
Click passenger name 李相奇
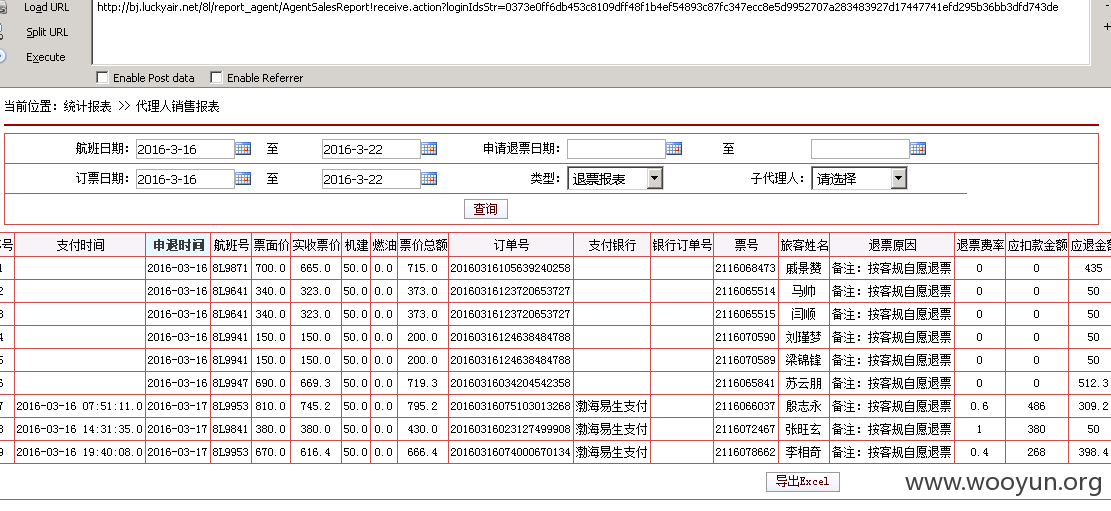click(x=803, y=452)
